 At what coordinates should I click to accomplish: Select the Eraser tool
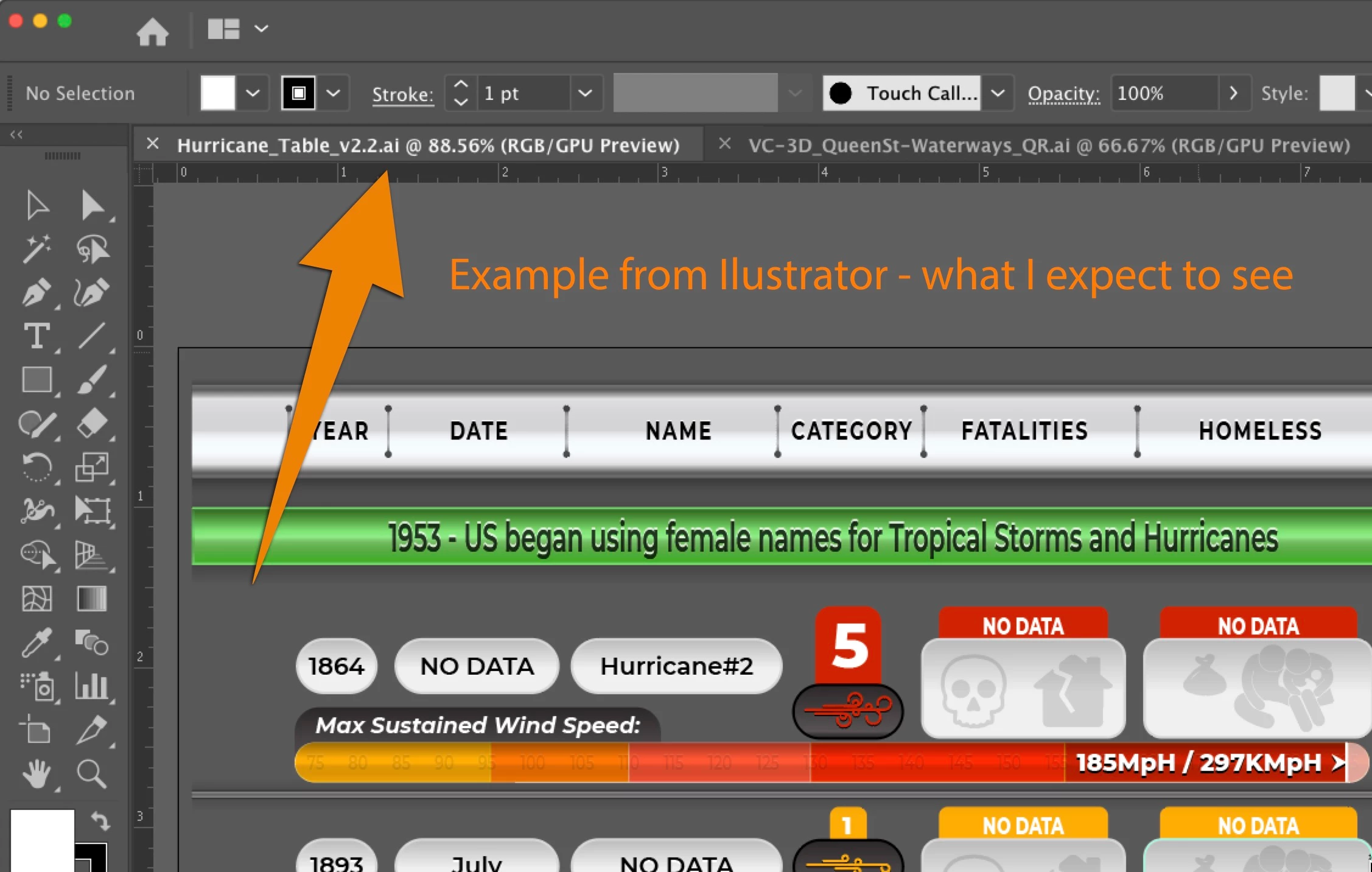tap(92, 424)
